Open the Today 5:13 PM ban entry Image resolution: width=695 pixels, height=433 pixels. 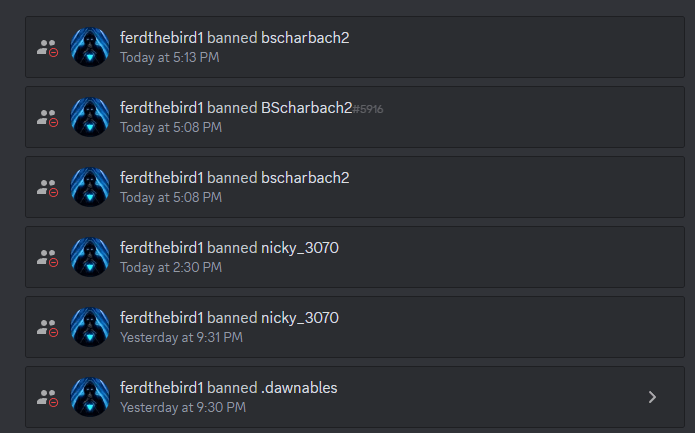(x=355, y=47)
